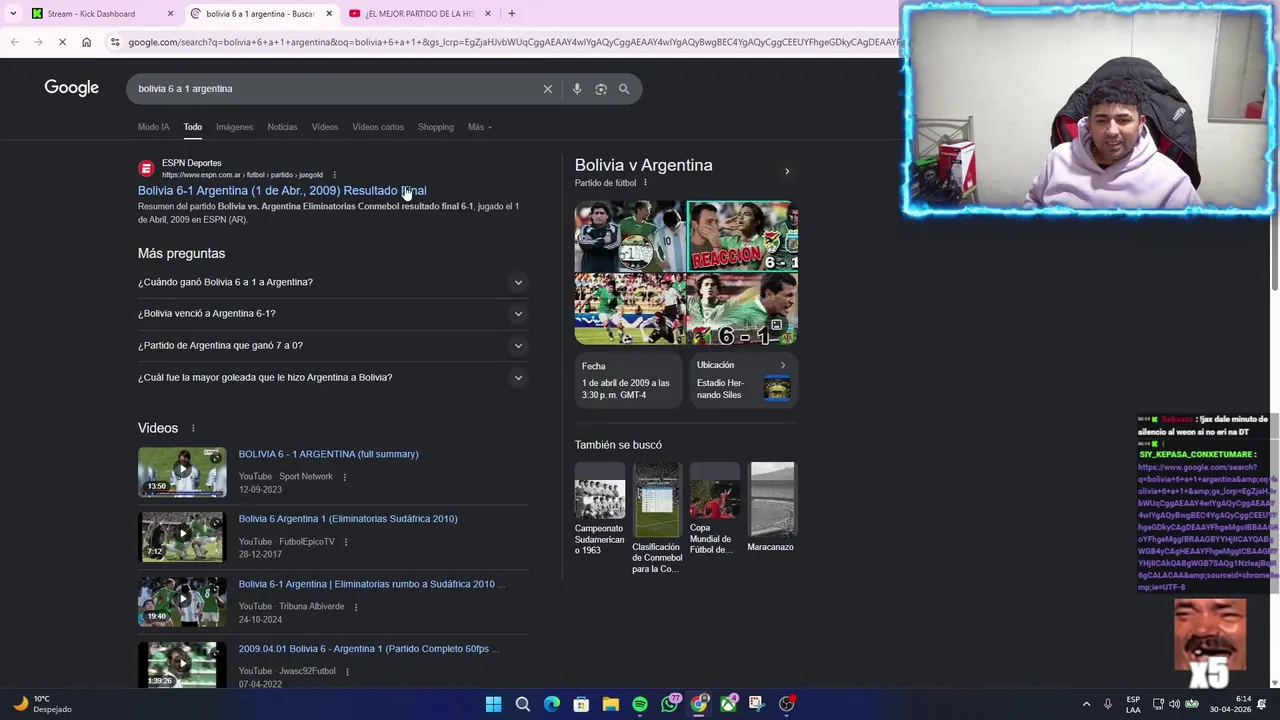
Task: Switch input language ESP LAA indicator
Action: [1133, 704]
